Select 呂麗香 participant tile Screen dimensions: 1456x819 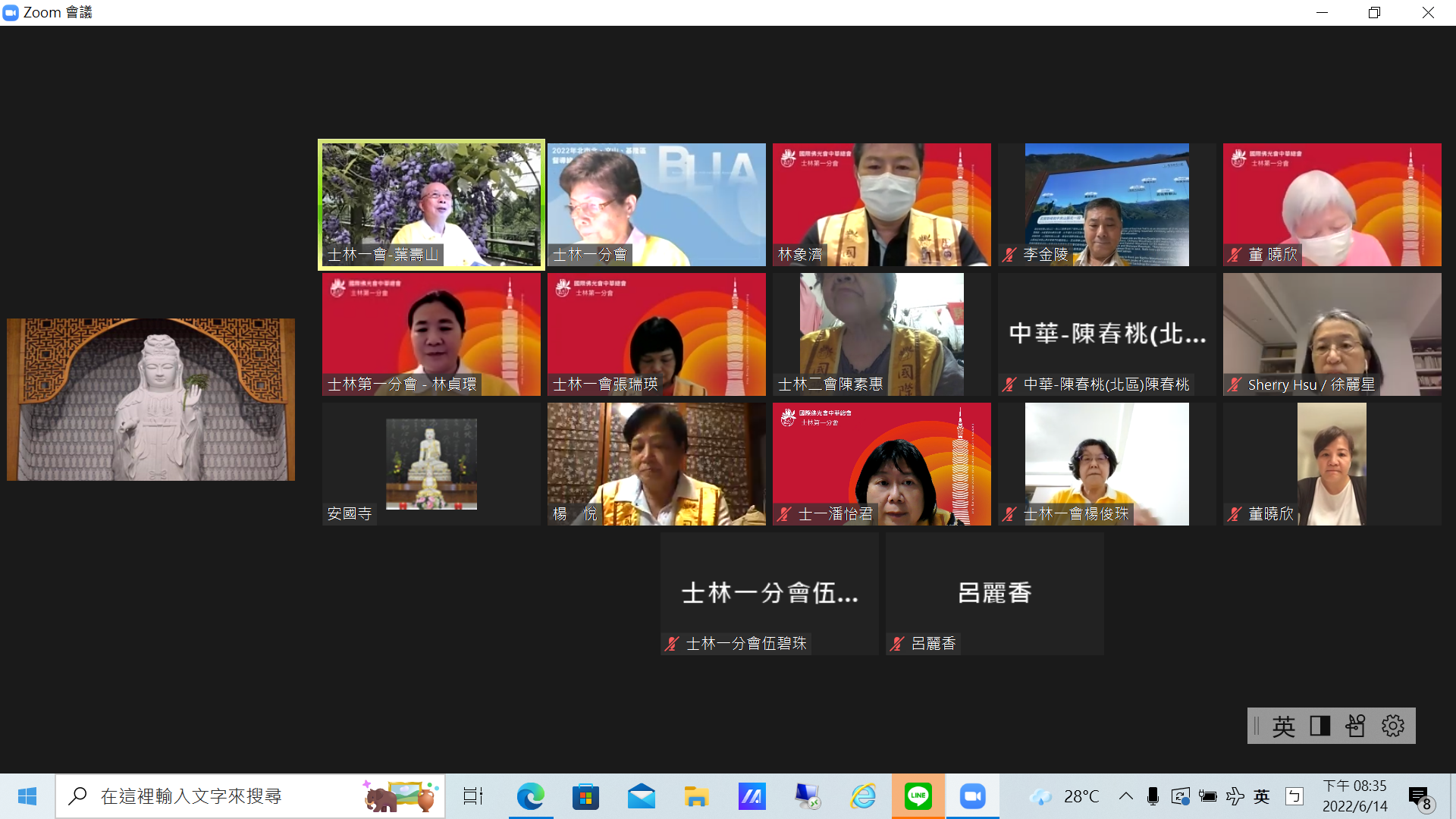[x=994, y=594]
